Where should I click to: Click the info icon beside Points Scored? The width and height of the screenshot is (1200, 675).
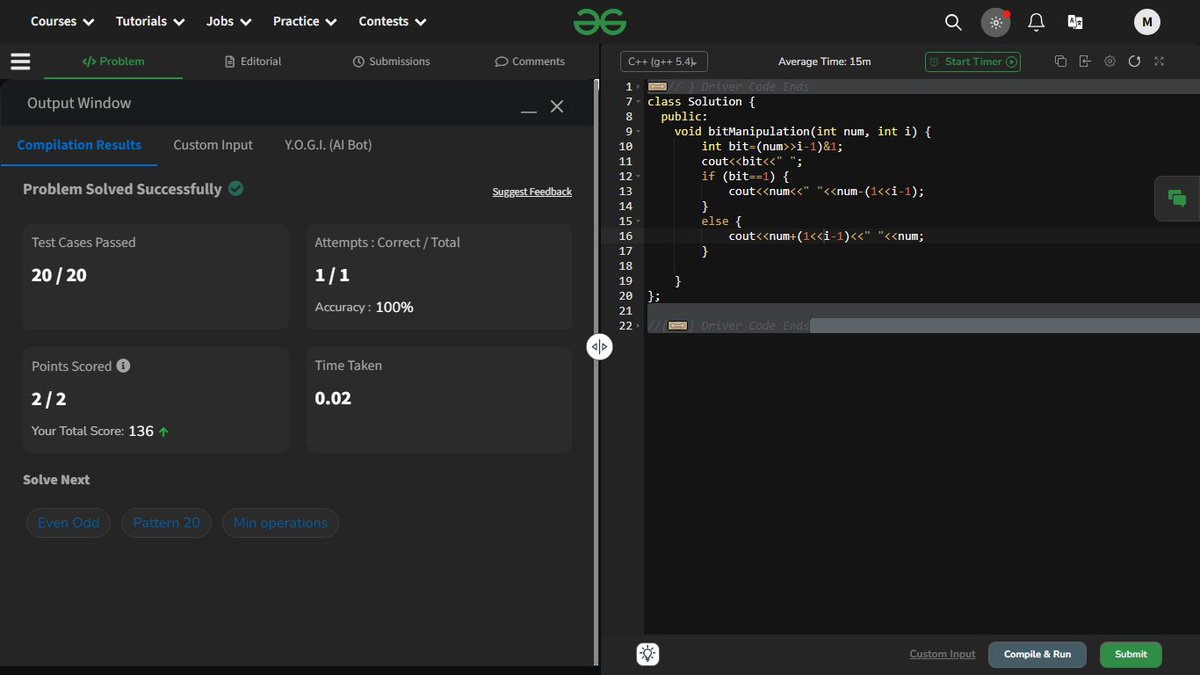[123, 366]
